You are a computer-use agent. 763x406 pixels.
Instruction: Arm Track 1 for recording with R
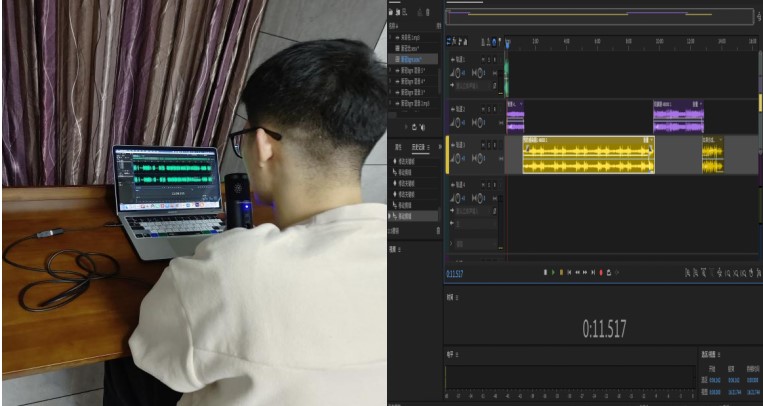click(494, 59)
